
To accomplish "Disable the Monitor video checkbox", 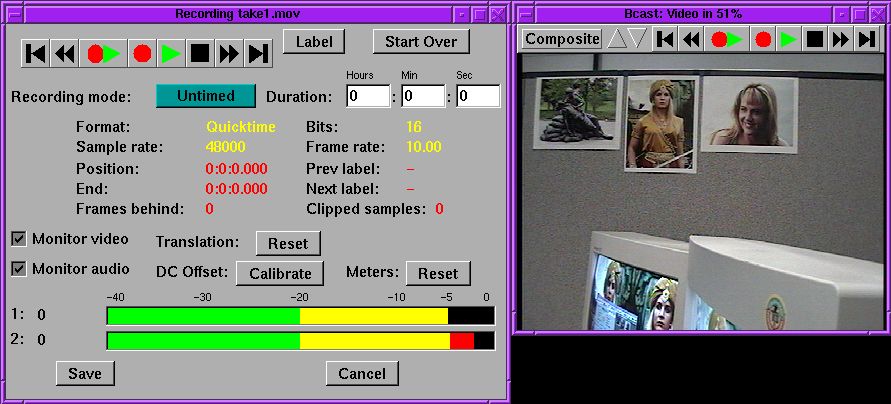I will tap(18, 239).
